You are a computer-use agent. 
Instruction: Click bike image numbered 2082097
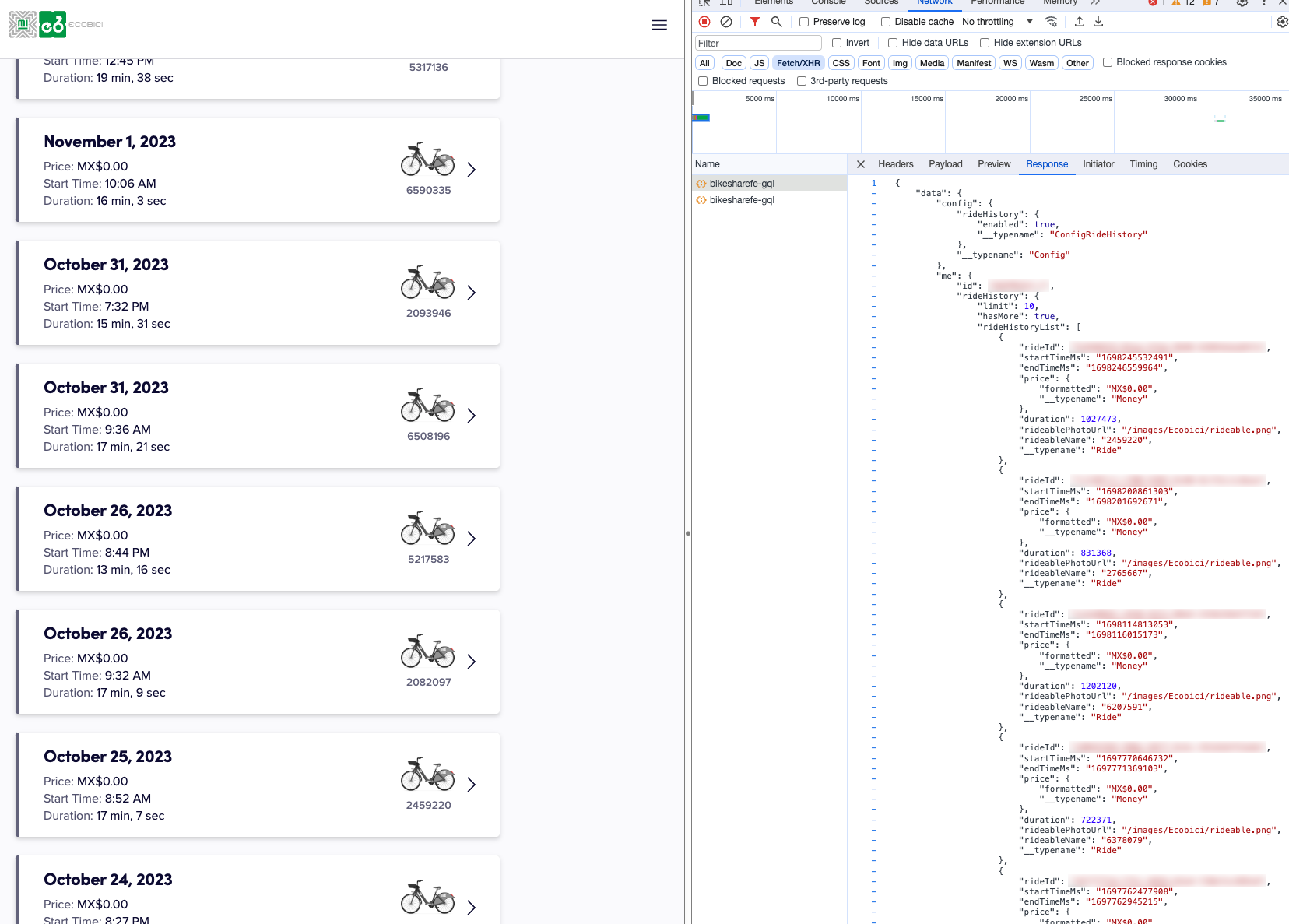(x=428, y=652)
